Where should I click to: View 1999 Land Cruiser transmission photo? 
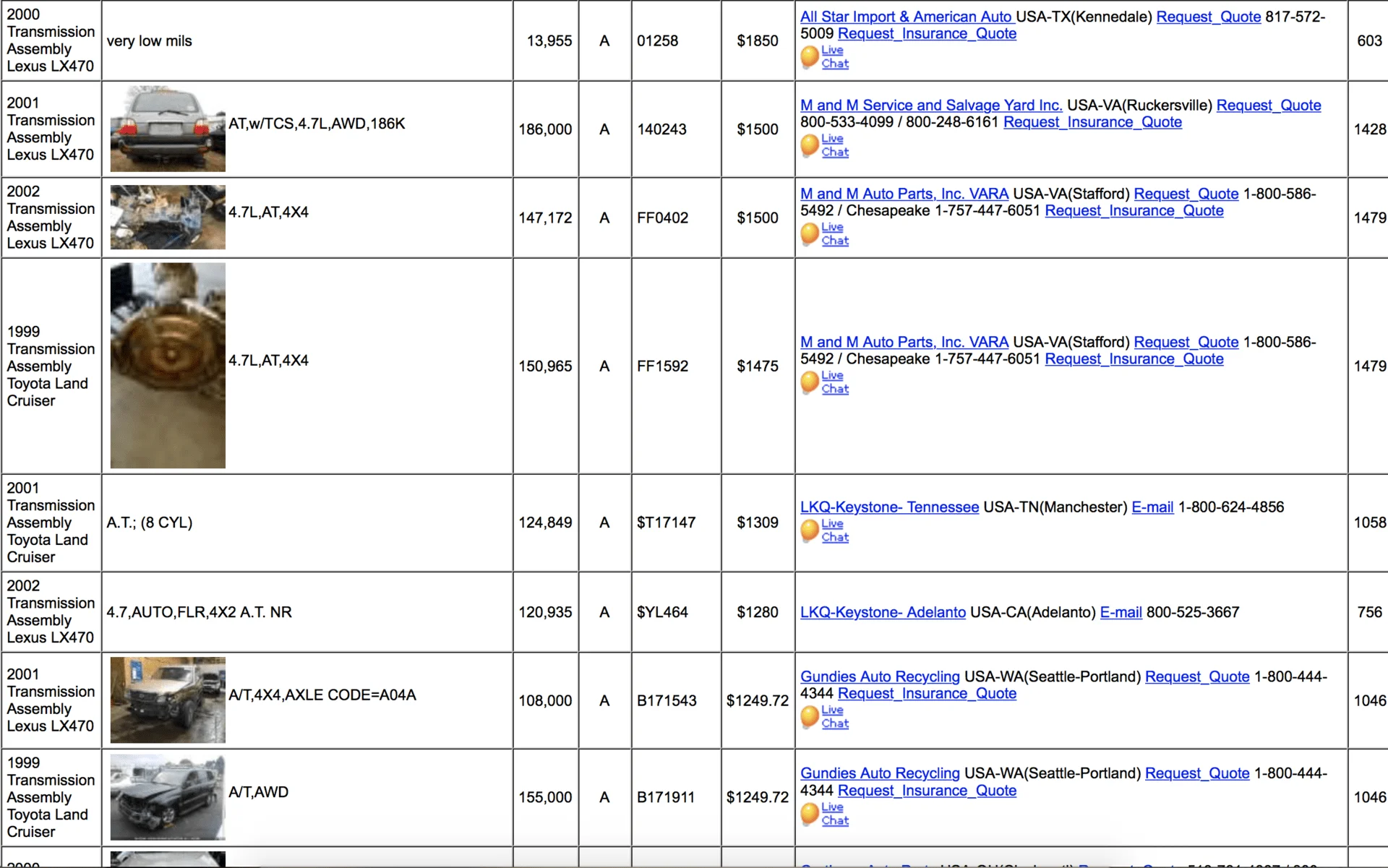pyautogui.click(x=168, y=366)
